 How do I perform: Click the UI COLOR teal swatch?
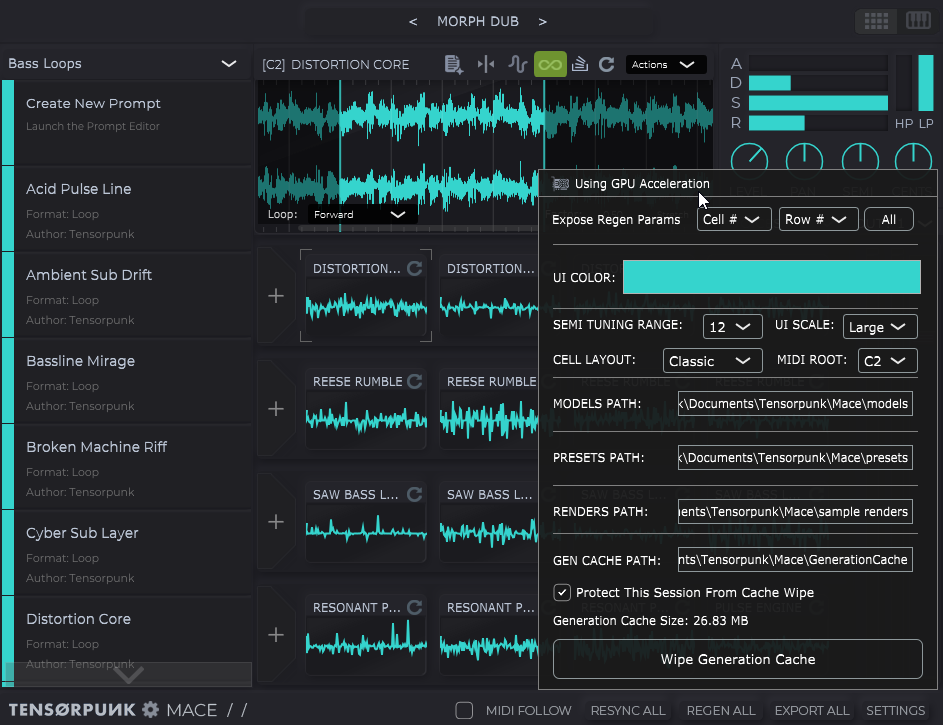click(x=772, y=277)
